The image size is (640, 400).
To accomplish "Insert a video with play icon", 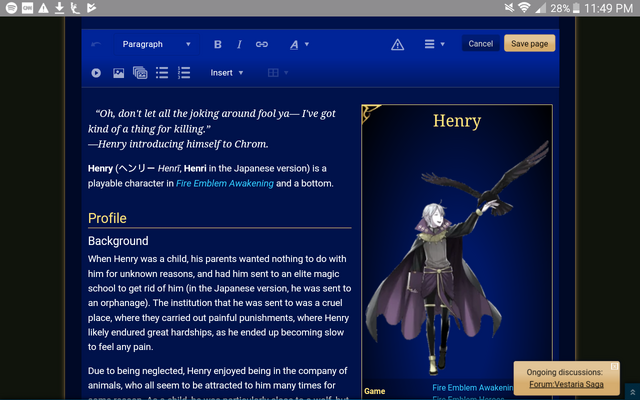I will [x=96, y=73].
